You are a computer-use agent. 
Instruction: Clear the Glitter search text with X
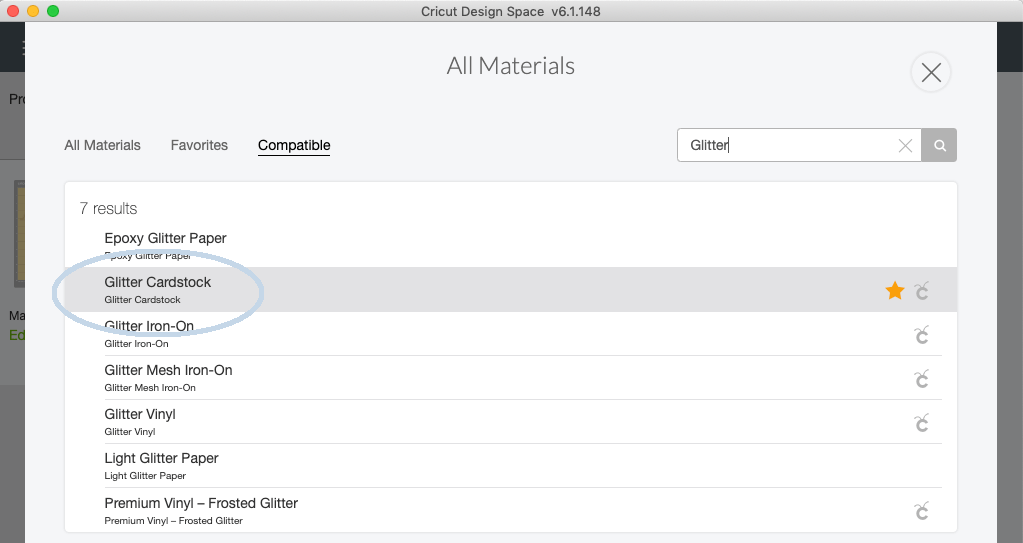[905, 146]
